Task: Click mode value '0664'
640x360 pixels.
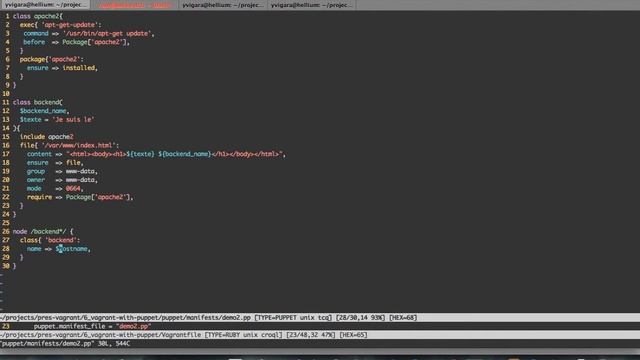Action: (x=73, y=188)
